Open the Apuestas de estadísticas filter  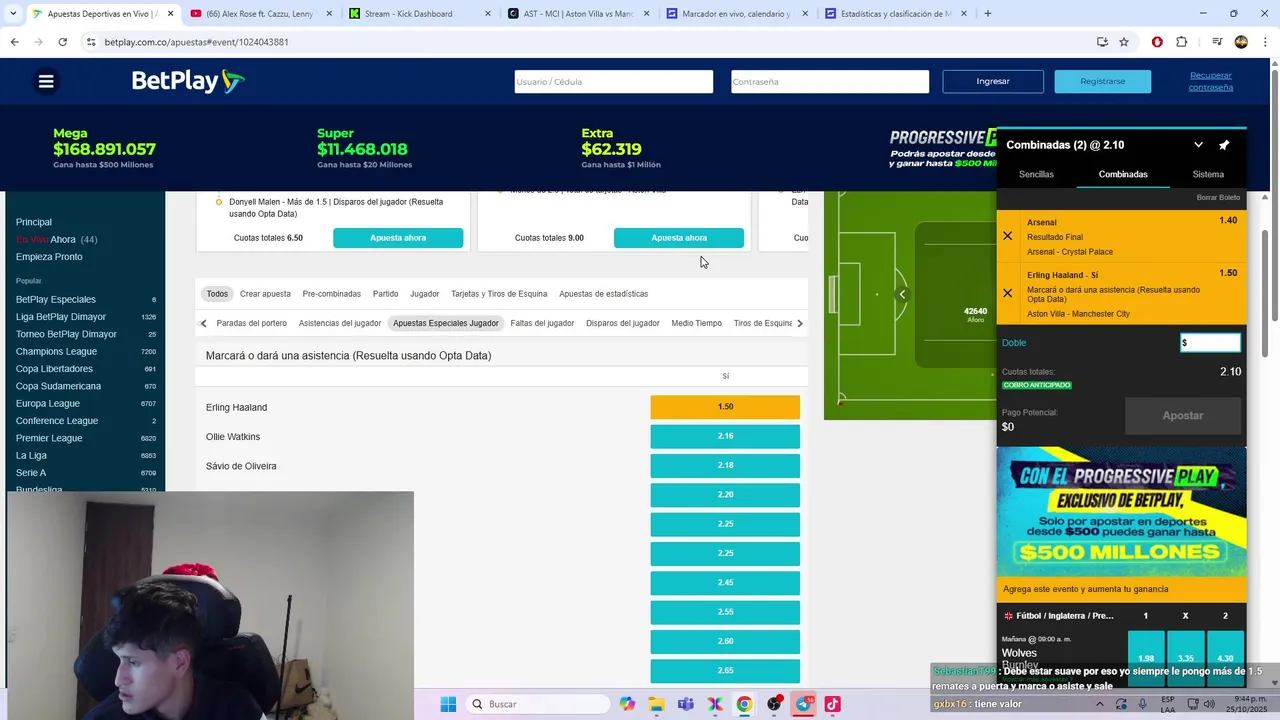603,294
